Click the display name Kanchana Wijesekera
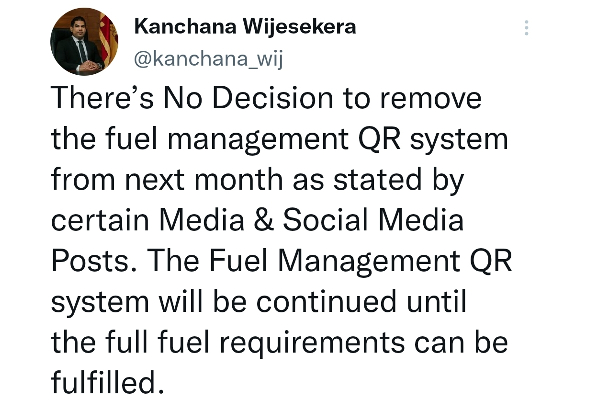Image resolution: width=600 pixels, height=400 pixels. click(245, 27)
